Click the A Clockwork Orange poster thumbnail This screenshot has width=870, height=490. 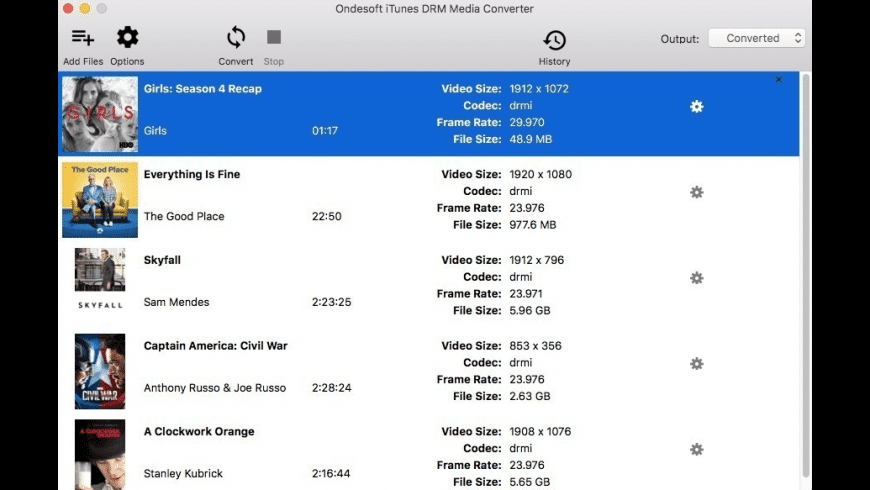100,454
